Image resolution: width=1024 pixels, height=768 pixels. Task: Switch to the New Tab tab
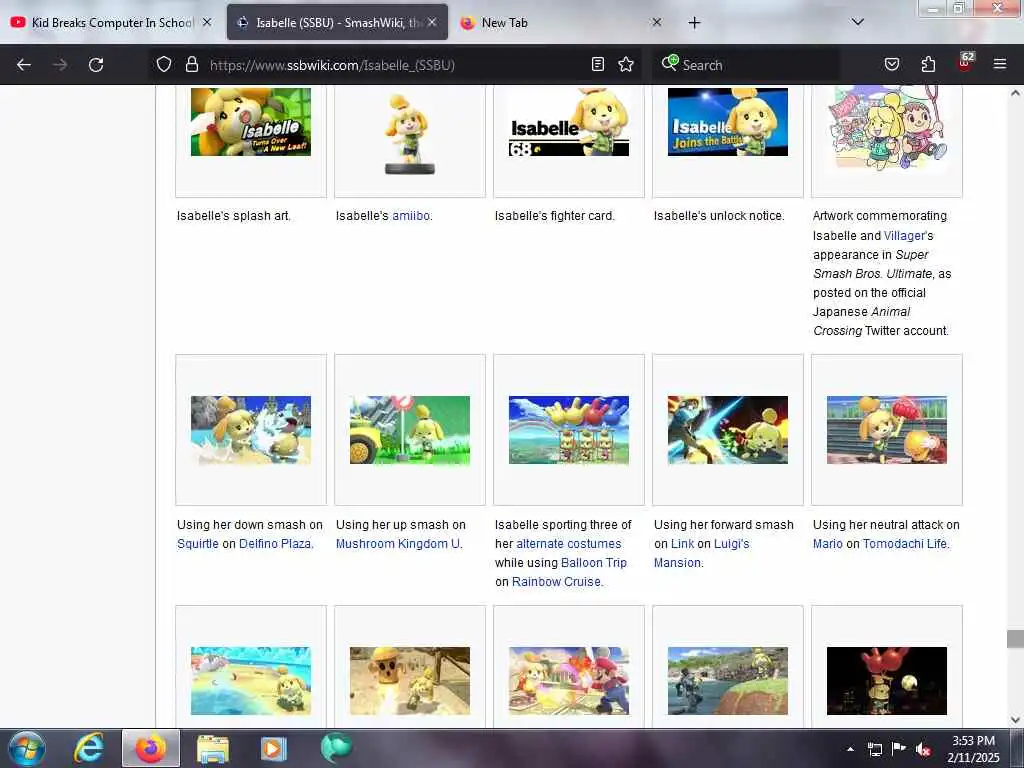(562, 22)
